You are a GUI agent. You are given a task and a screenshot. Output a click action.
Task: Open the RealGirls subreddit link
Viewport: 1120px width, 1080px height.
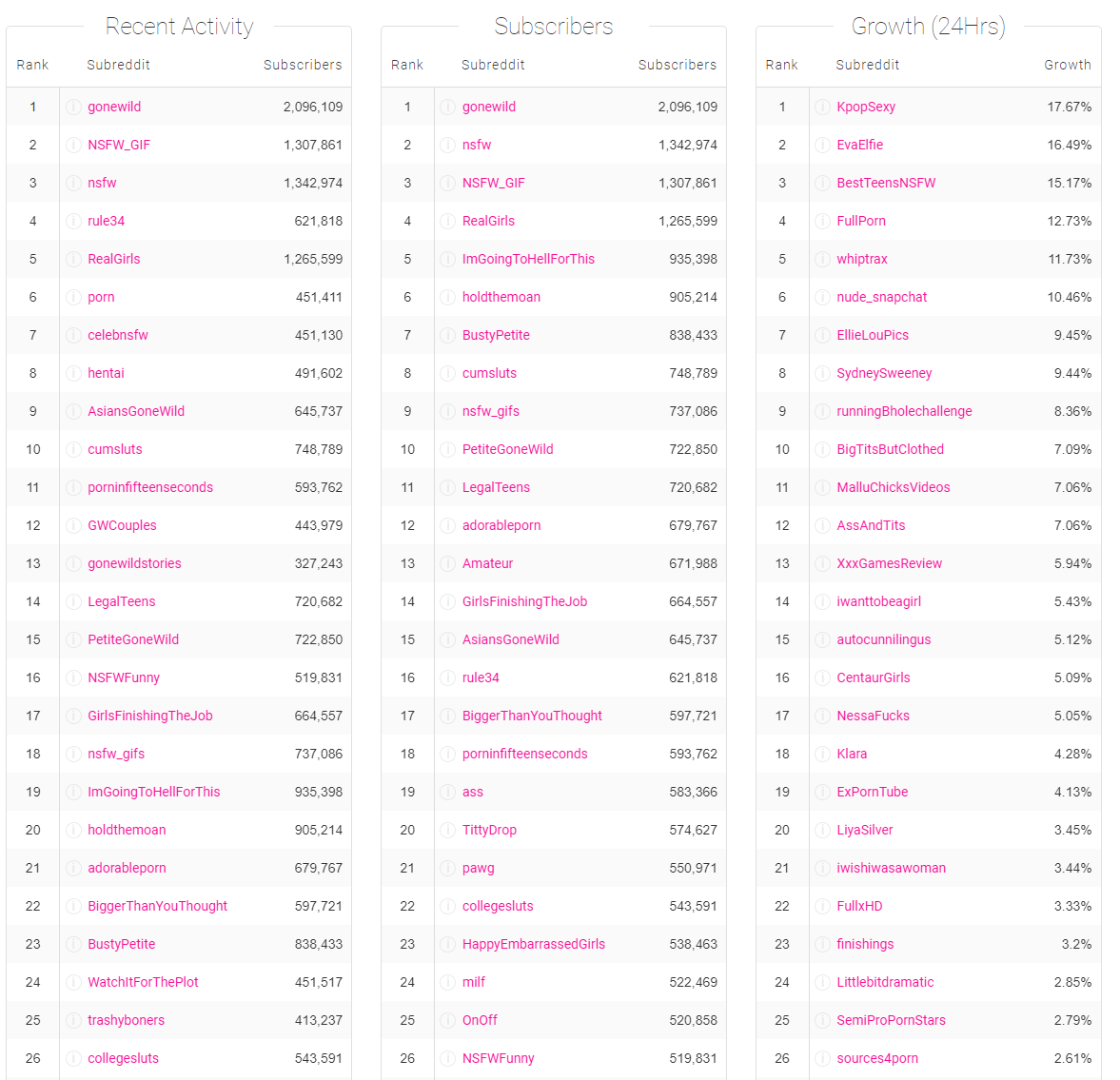[x=116, y=259]
